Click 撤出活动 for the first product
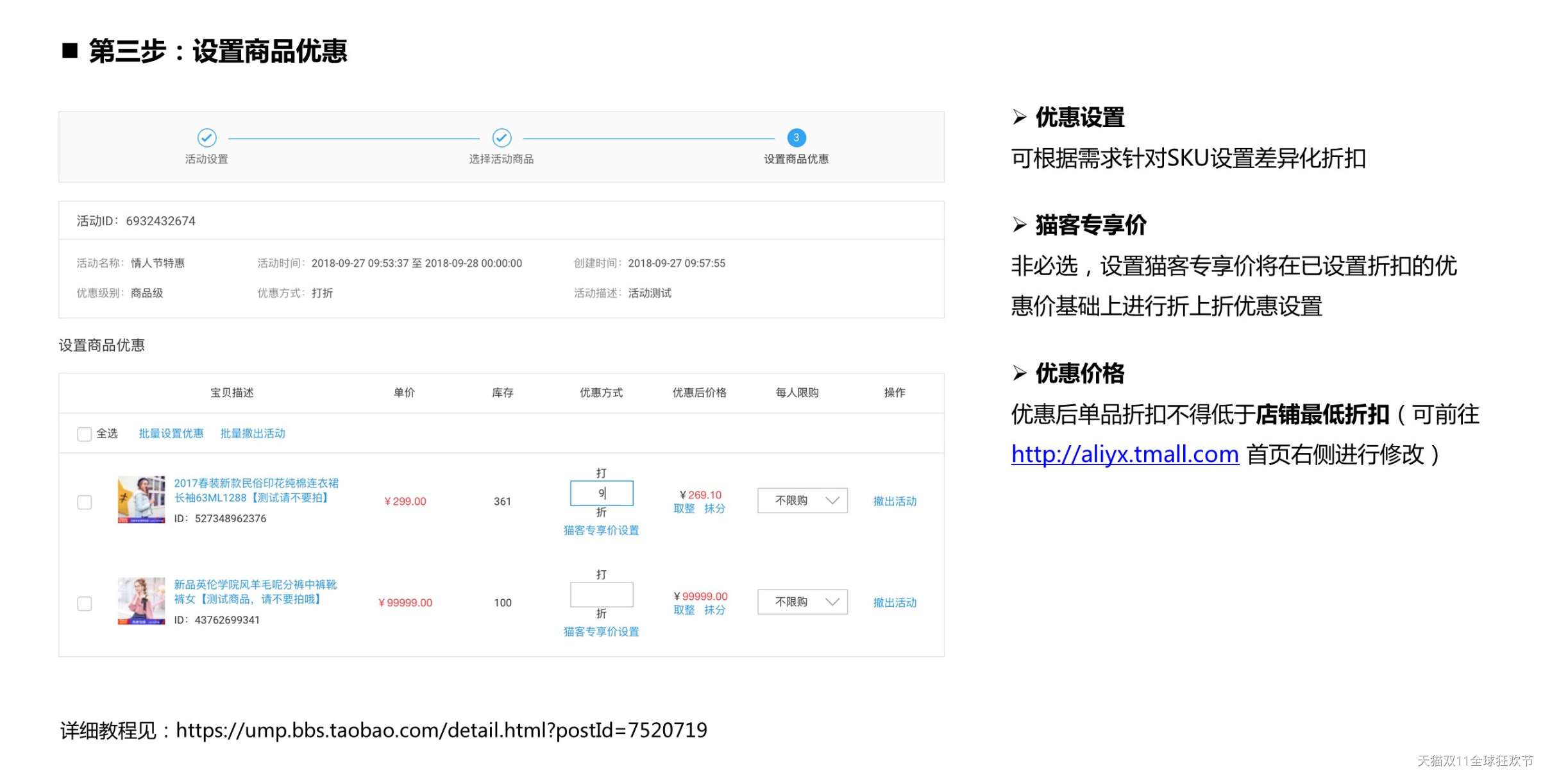1568x773 pixels. (894, 501)
